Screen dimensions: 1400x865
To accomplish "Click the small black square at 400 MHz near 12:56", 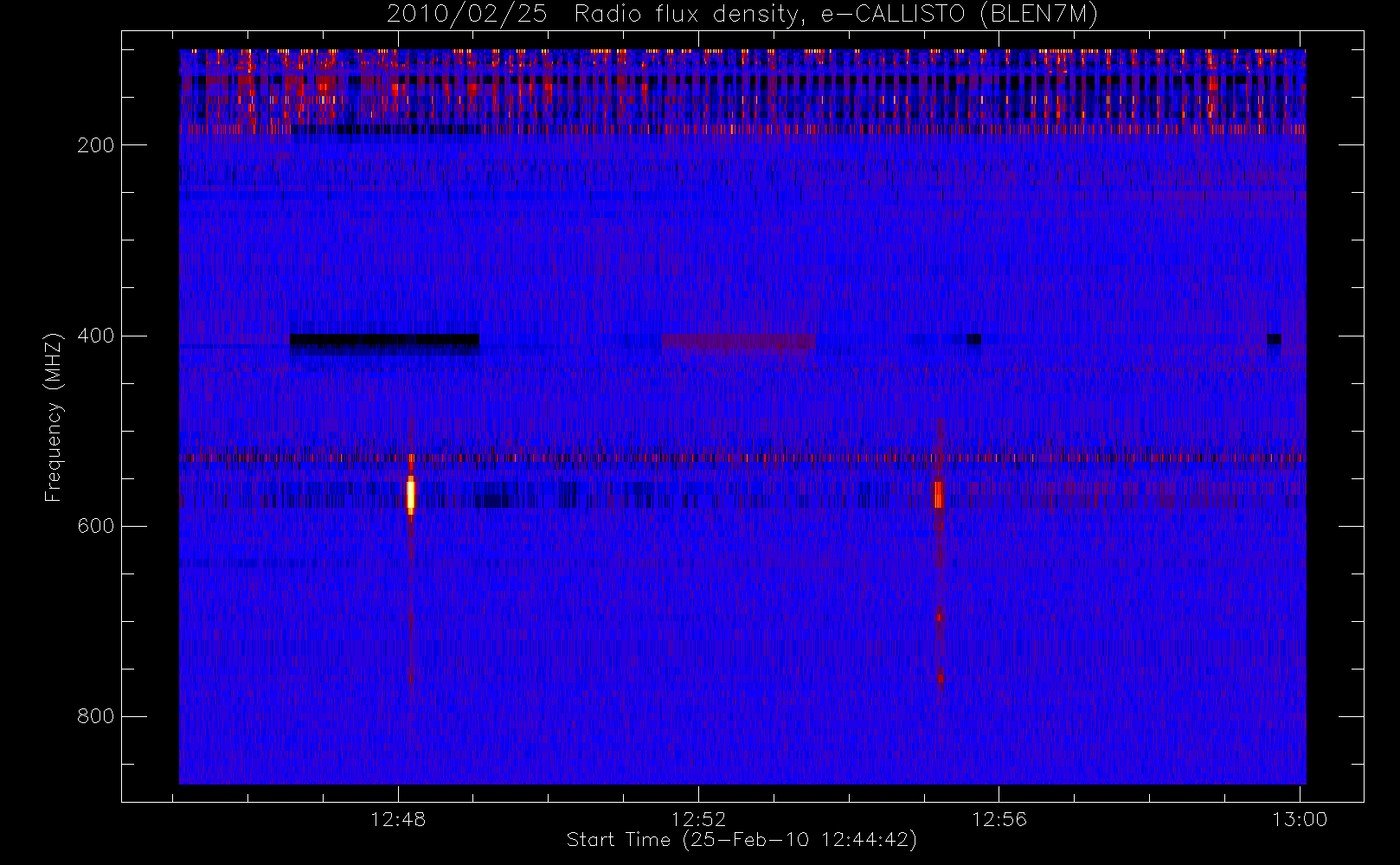I will (973, 339).
